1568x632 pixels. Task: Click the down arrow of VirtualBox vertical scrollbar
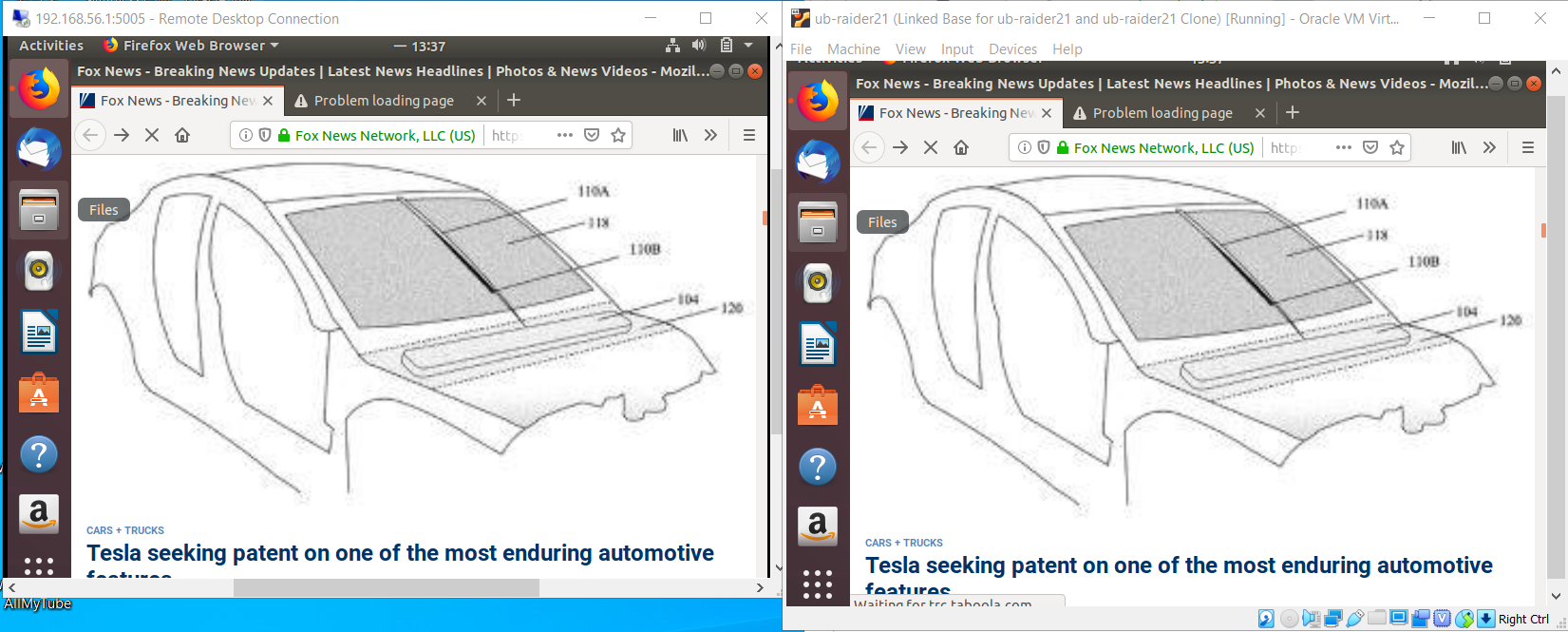point(1557,597)
